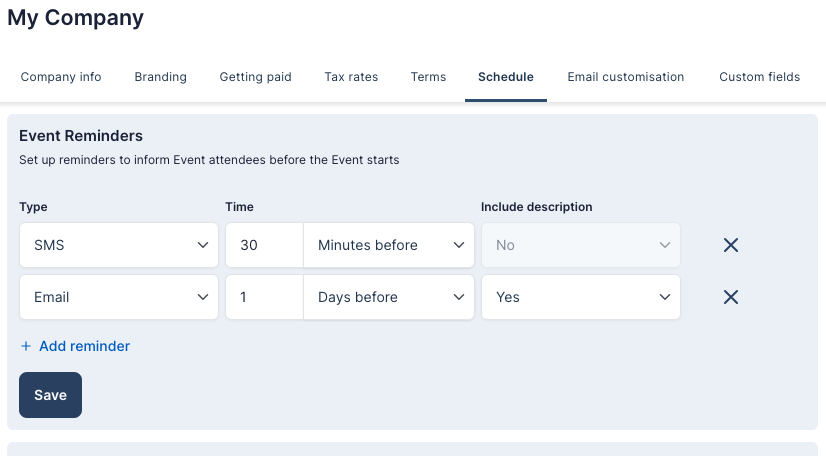Focus the time field containing 1
The height and width of the screenshot is (456, 826).
[x=264, y=297]
